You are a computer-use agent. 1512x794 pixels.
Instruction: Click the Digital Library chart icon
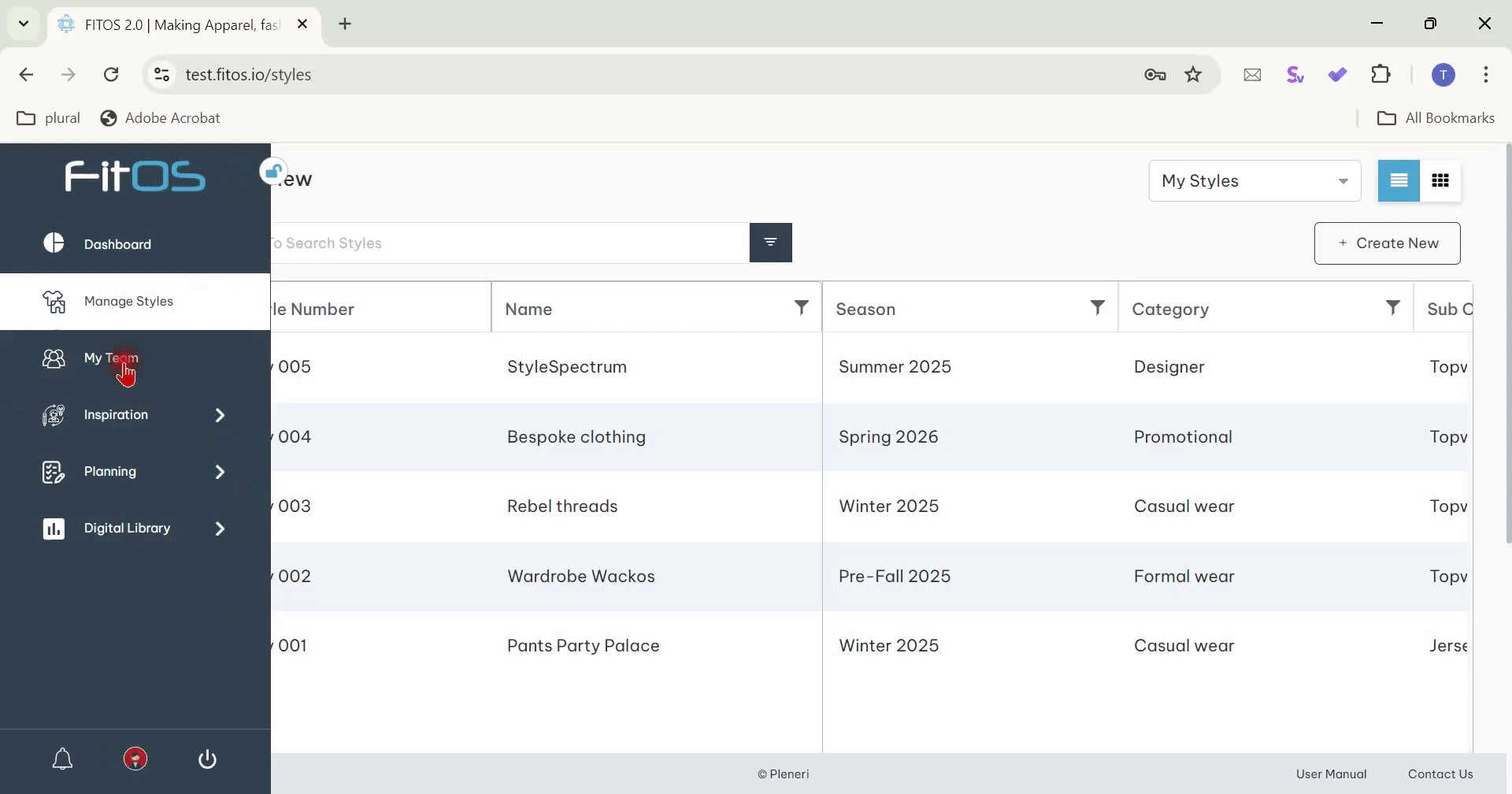click(x=54, y=529)
